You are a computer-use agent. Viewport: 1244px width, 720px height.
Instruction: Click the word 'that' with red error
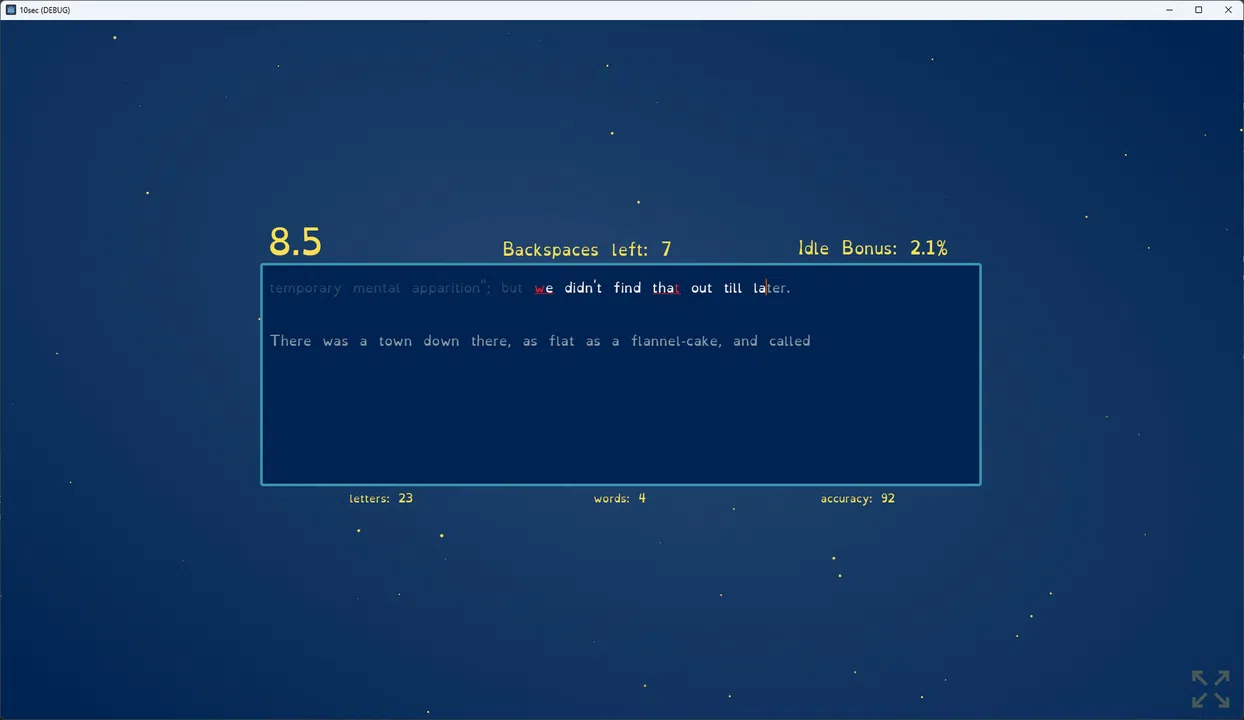pyautogui.click(x=666, y=288)
